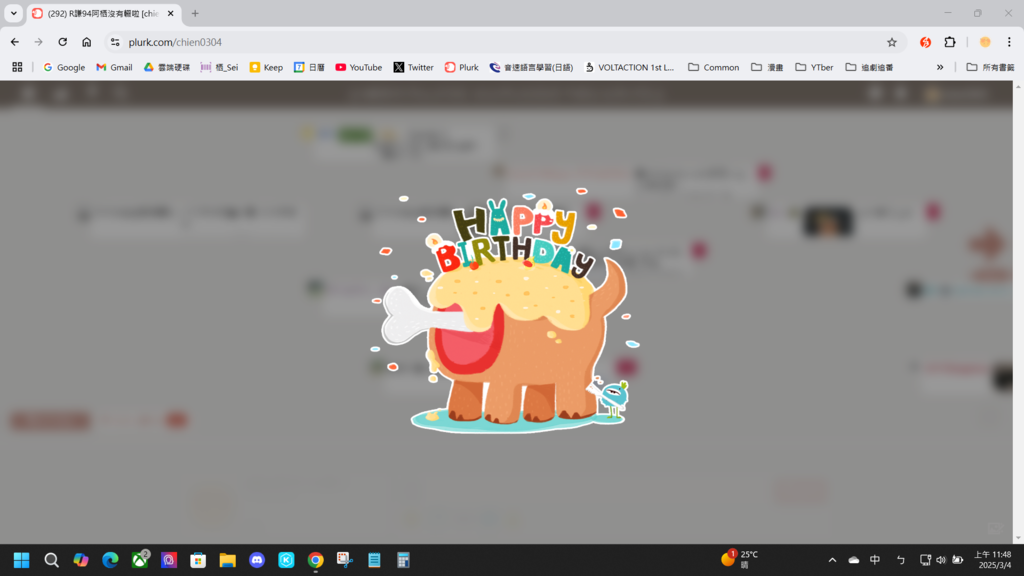Open Windows taskbar search
Viewport: 1024px width, 576px height.
(51, 560)
